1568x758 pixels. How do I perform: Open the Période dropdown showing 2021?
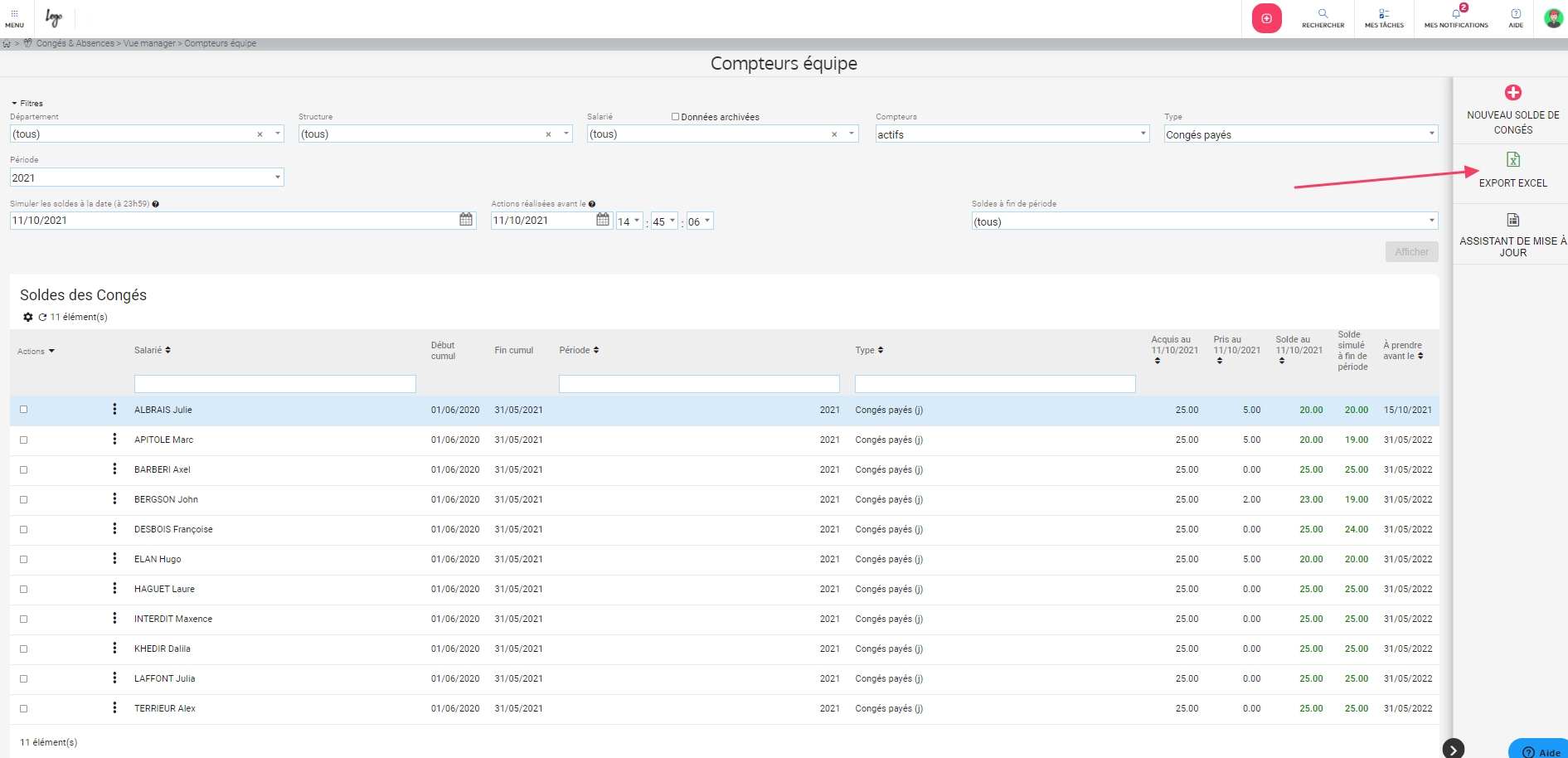147,177
